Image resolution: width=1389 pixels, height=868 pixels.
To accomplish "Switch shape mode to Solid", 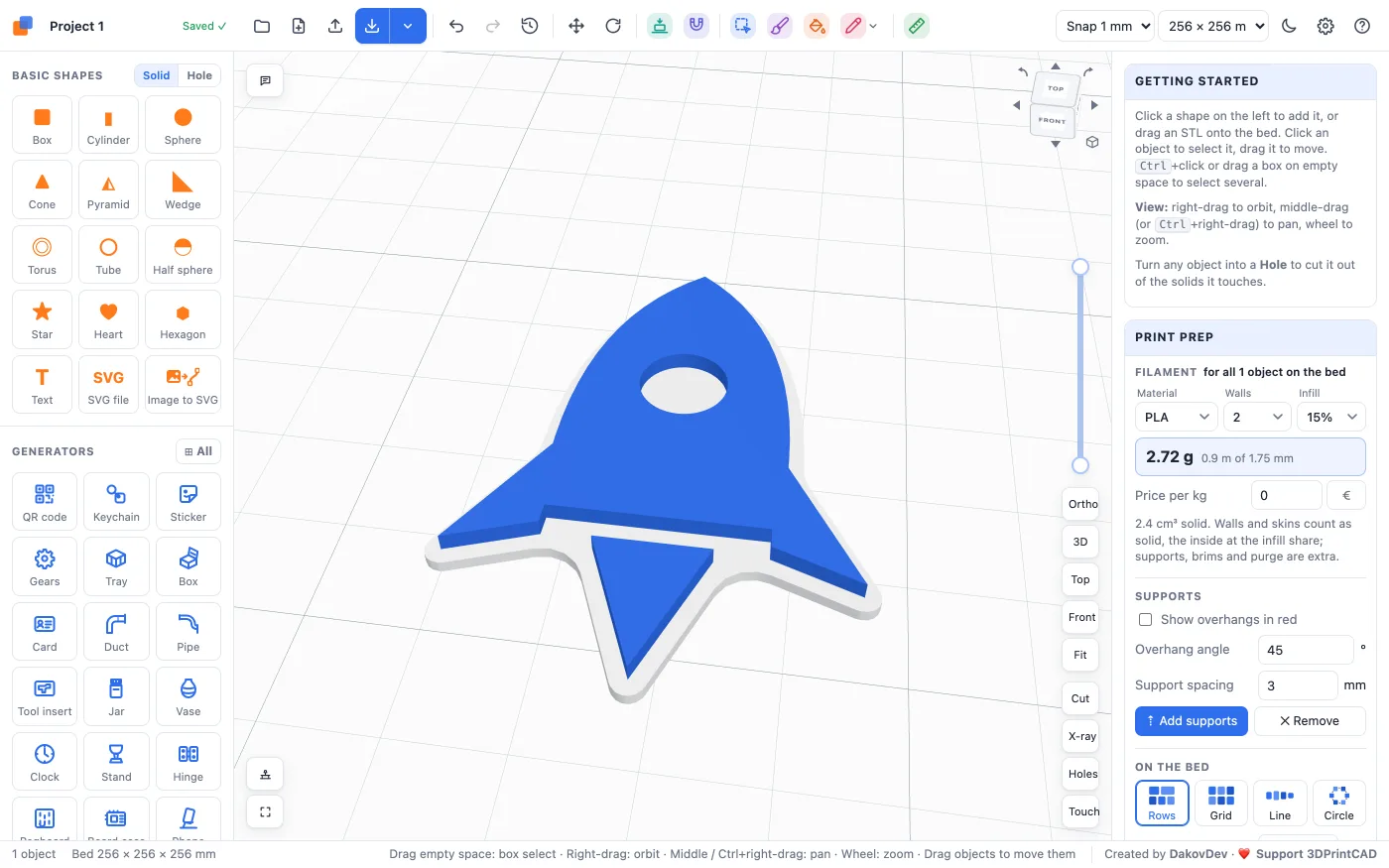I will [x=156, y=75].
